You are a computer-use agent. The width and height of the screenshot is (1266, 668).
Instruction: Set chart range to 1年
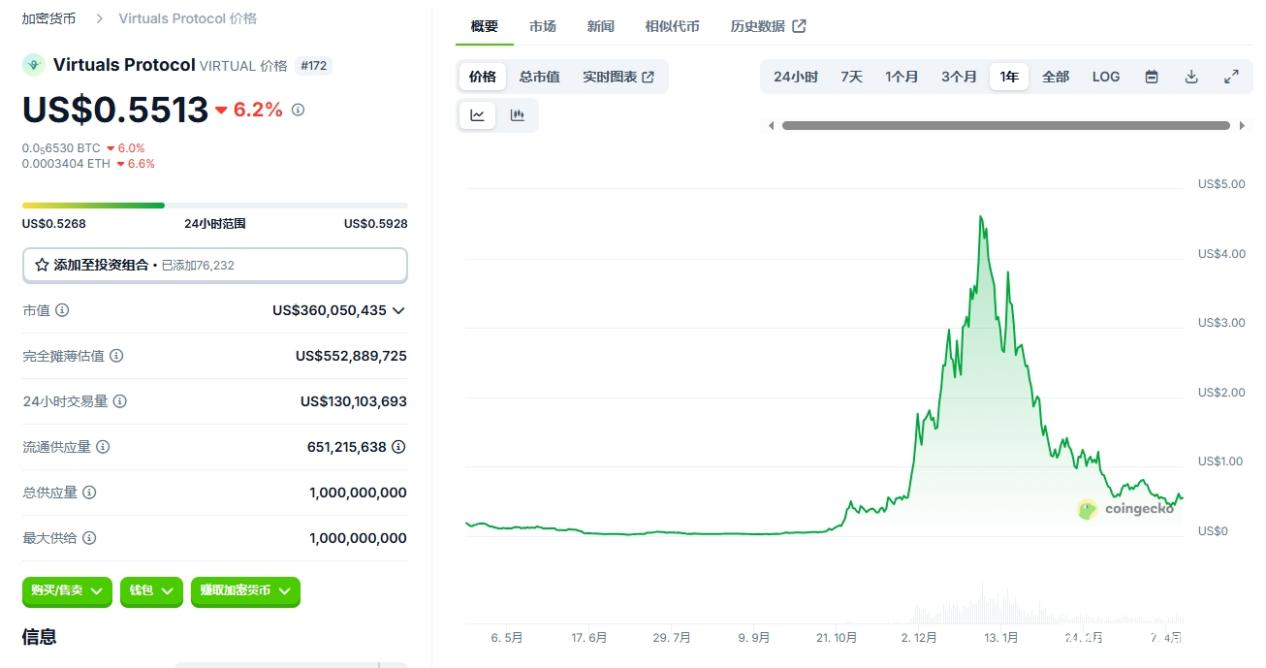pos(1009,76)
